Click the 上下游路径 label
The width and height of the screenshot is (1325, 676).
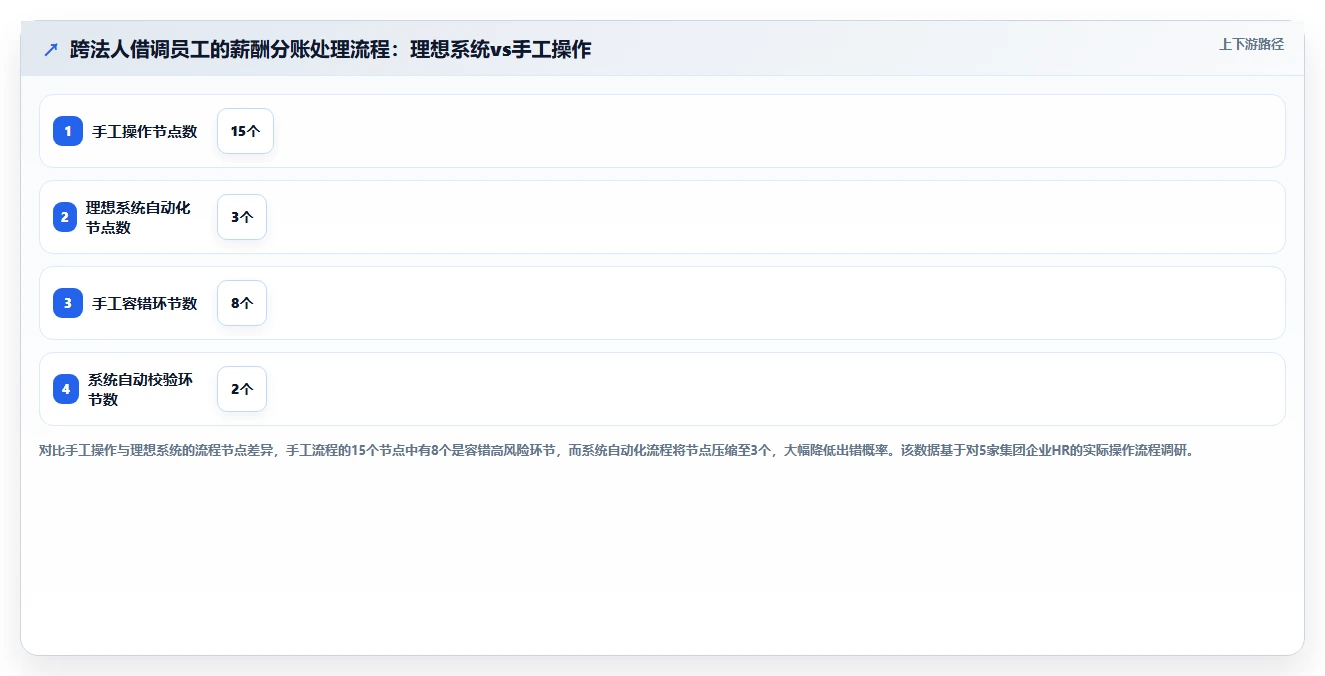coord(1251,44)
